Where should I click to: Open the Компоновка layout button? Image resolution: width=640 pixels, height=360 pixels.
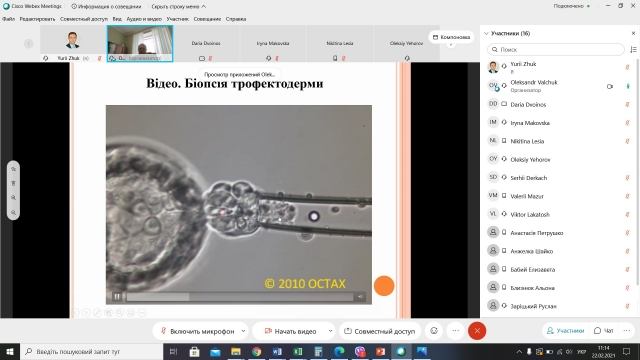[x=451, y=37]
